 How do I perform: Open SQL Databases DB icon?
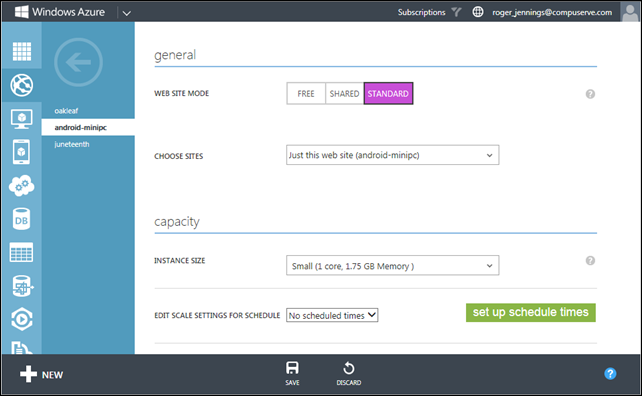tap(21, 219)
